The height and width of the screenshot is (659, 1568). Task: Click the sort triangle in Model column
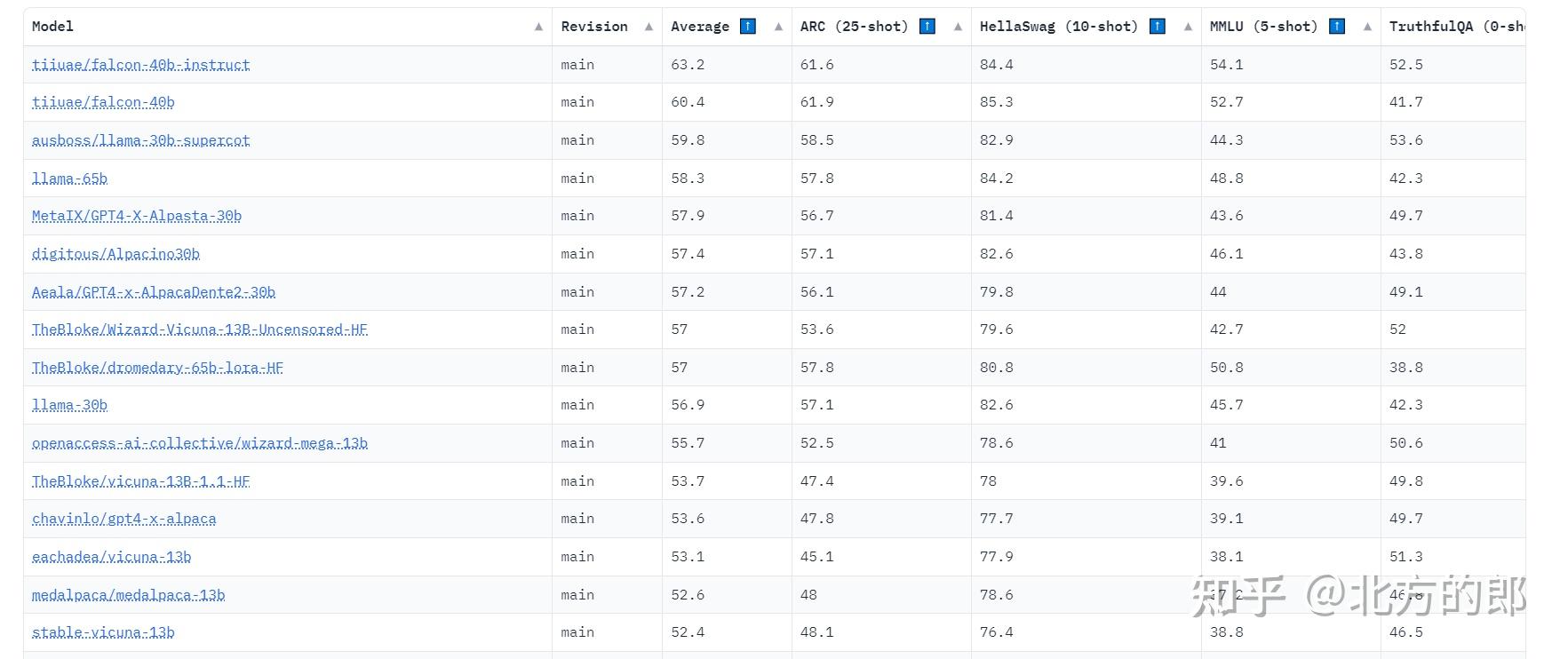tap(538, 27)
